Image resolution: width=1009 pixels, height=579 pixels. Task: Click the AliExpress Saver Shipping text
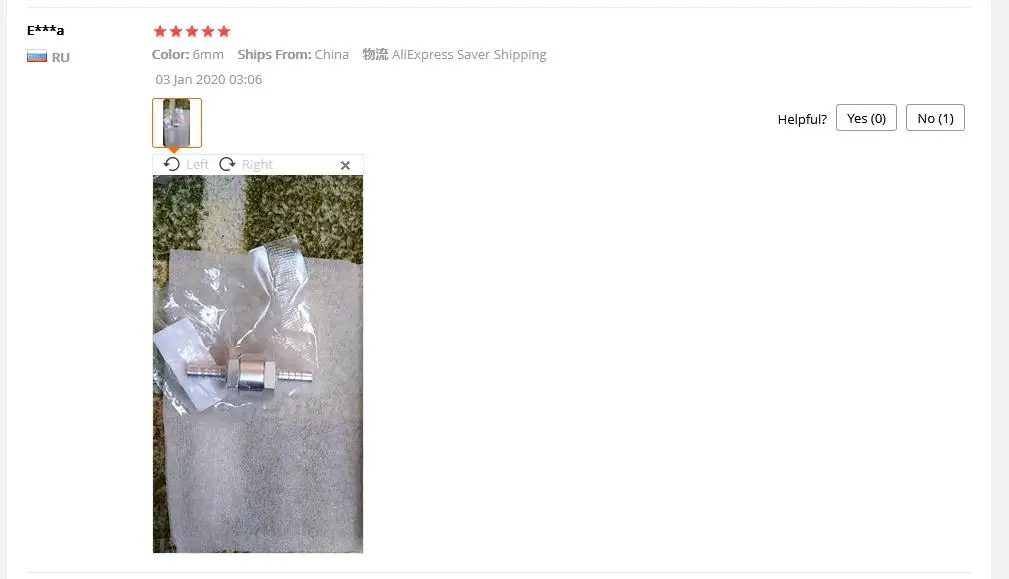click(x=469, y=55)
